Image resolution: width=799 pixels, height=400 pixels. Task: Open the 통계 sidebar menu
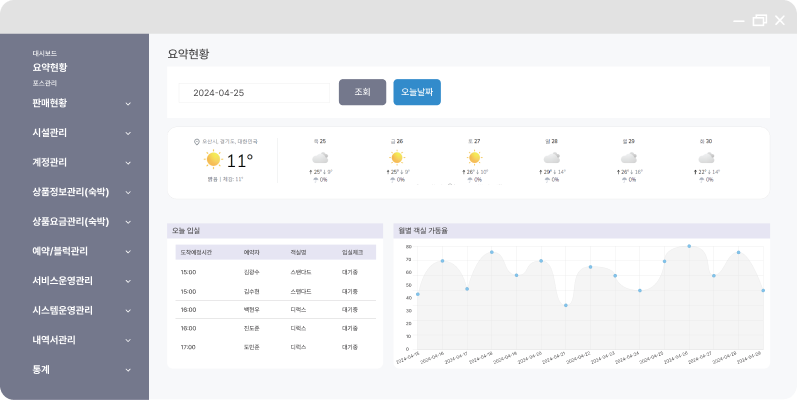(41, 369)
